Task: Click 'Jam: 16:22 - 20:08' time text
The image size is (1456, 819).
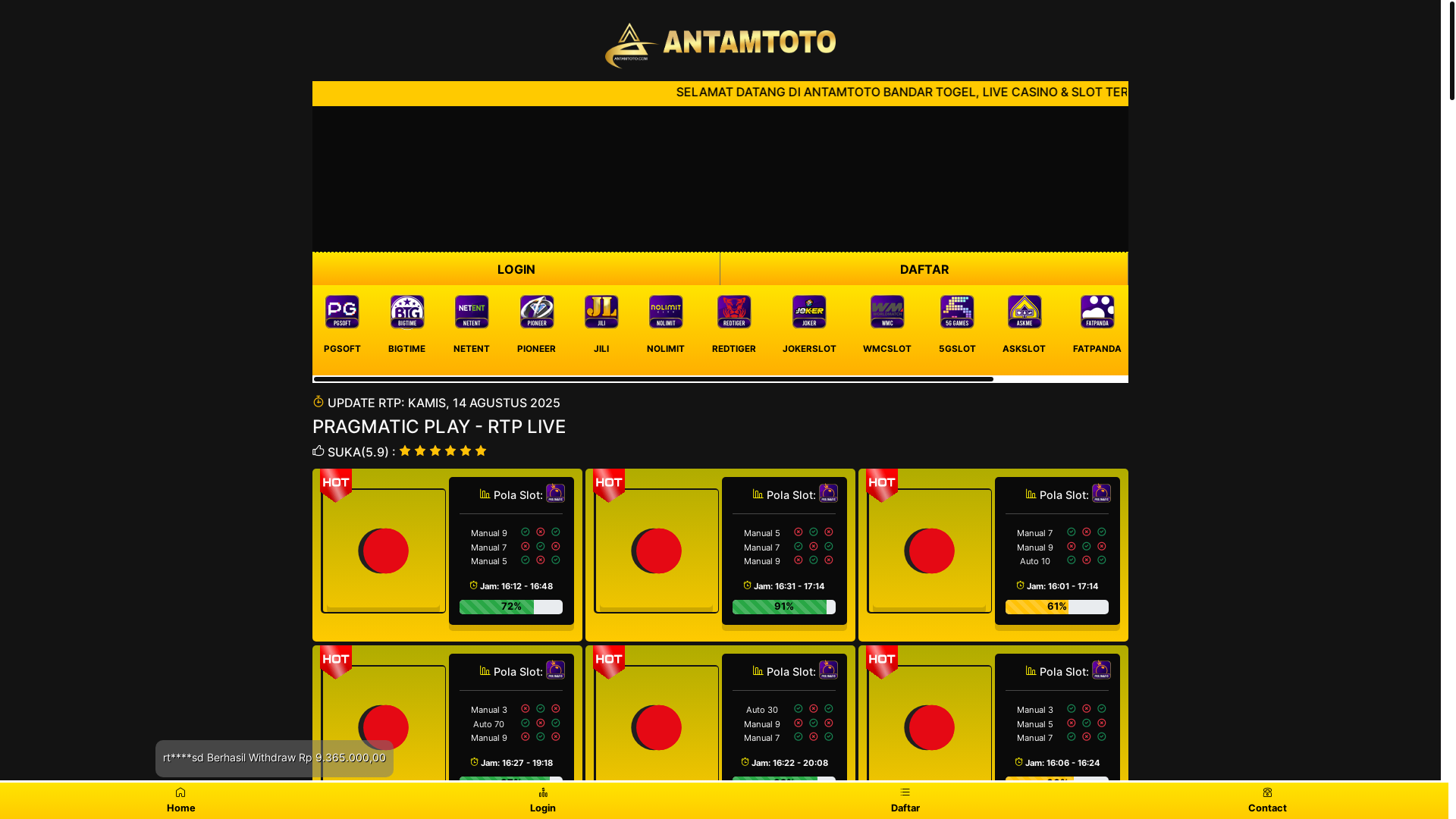Action: click(789, 763)
